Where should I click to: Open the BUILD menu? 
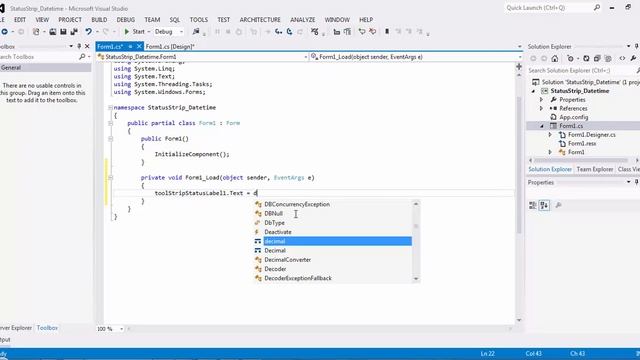pyautogui.click(x=99, y=20)
